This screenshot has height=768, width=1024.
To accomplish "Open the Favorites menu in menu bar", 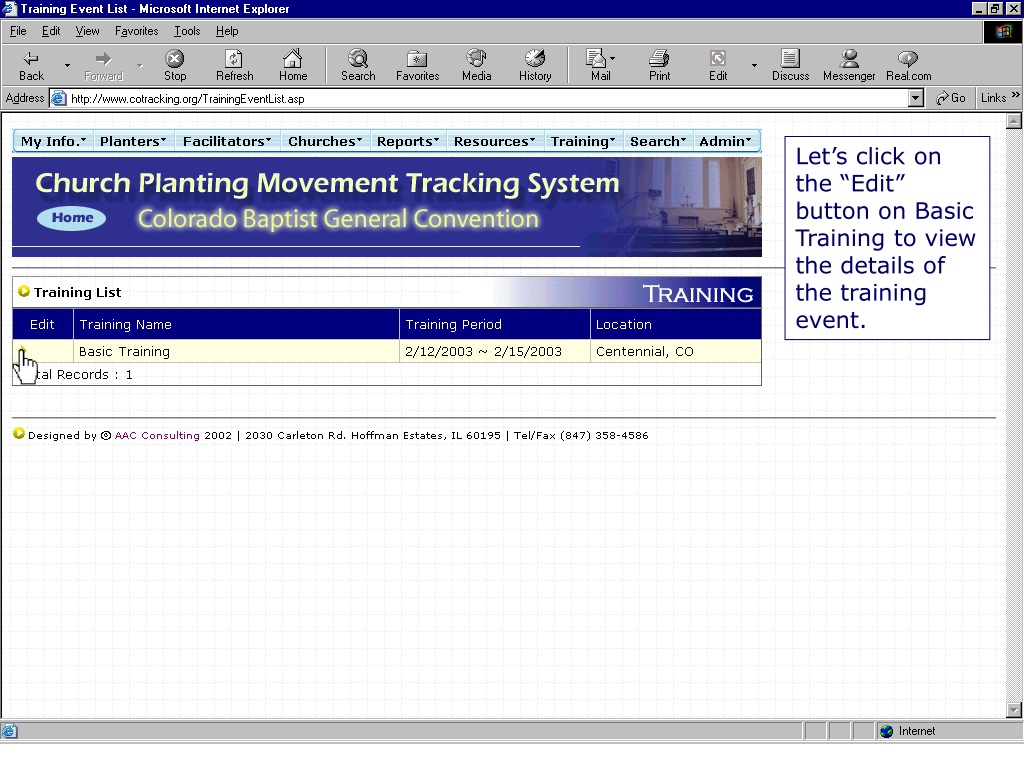I will pos(136,31).
